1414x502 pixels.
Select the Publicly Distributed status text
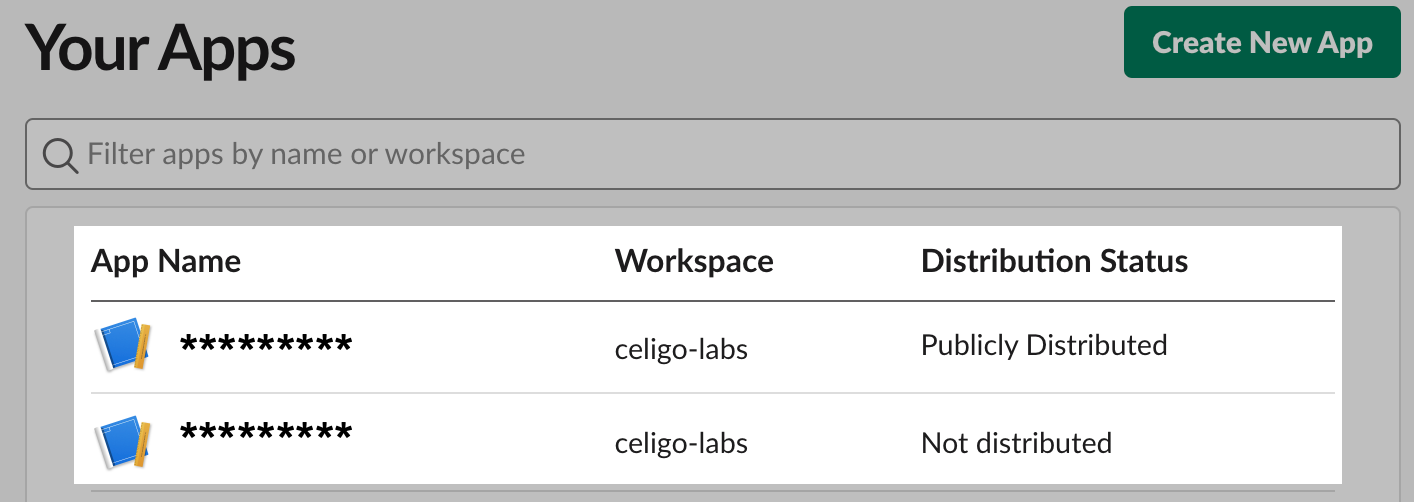[x=1044, y=346]
